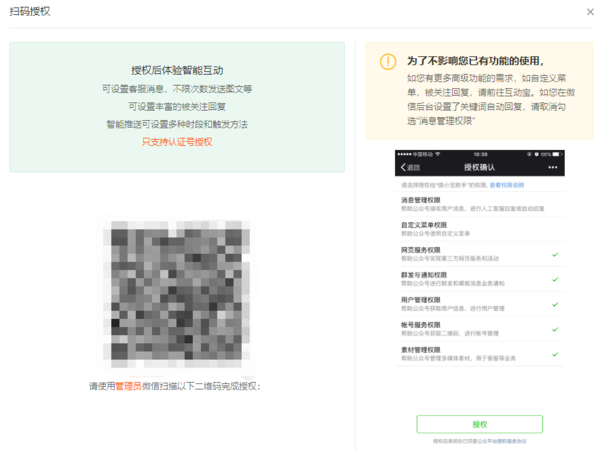Click the orange 只支持认证号授权 text
The width and height of the screenshot is (600, 458).
coord(177,142)
